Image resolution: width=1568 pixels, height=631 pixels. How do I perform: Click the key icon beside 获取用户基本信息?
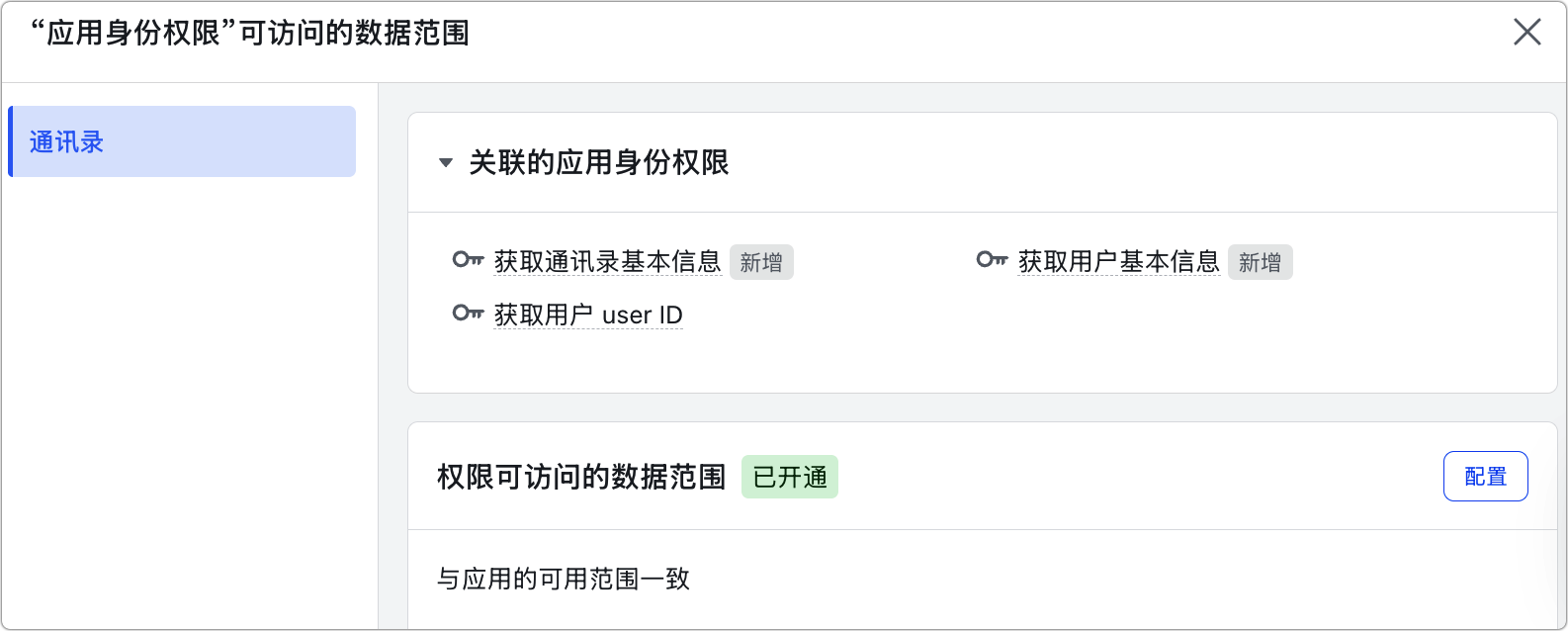point(992,261)
